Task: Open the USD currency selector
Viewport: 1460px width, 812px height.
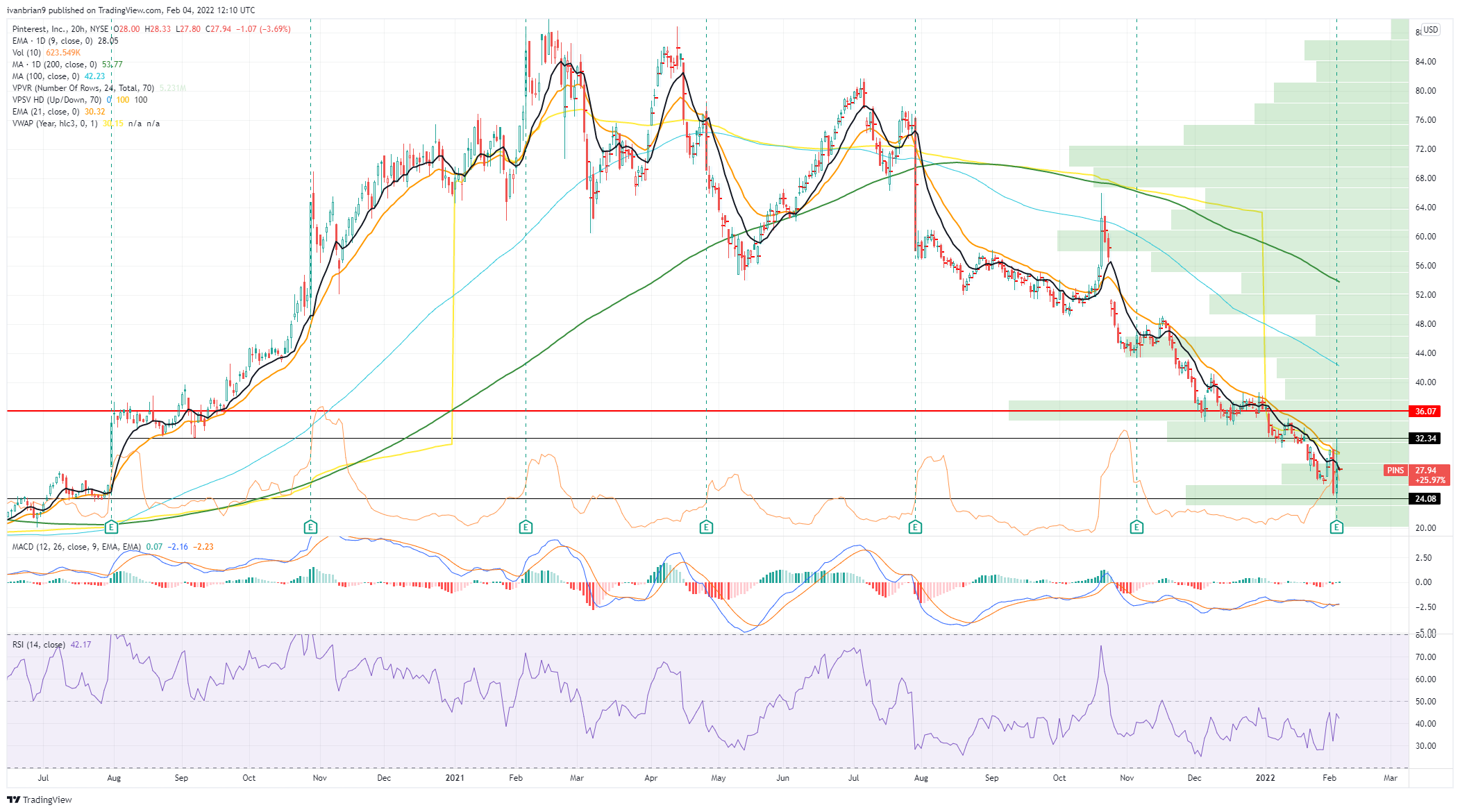Action: [1431, 30]
